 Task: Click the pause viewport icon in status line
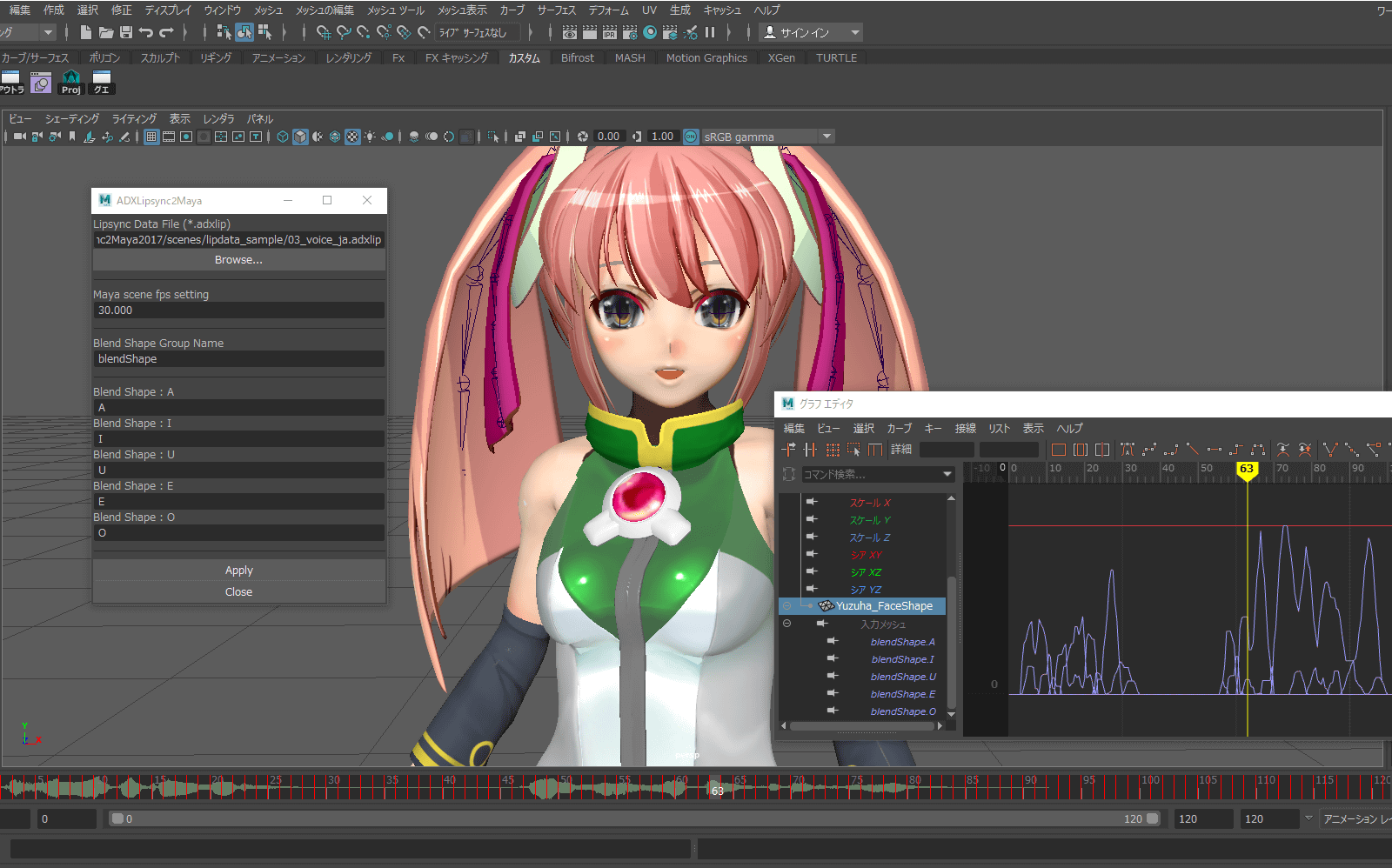710,32
